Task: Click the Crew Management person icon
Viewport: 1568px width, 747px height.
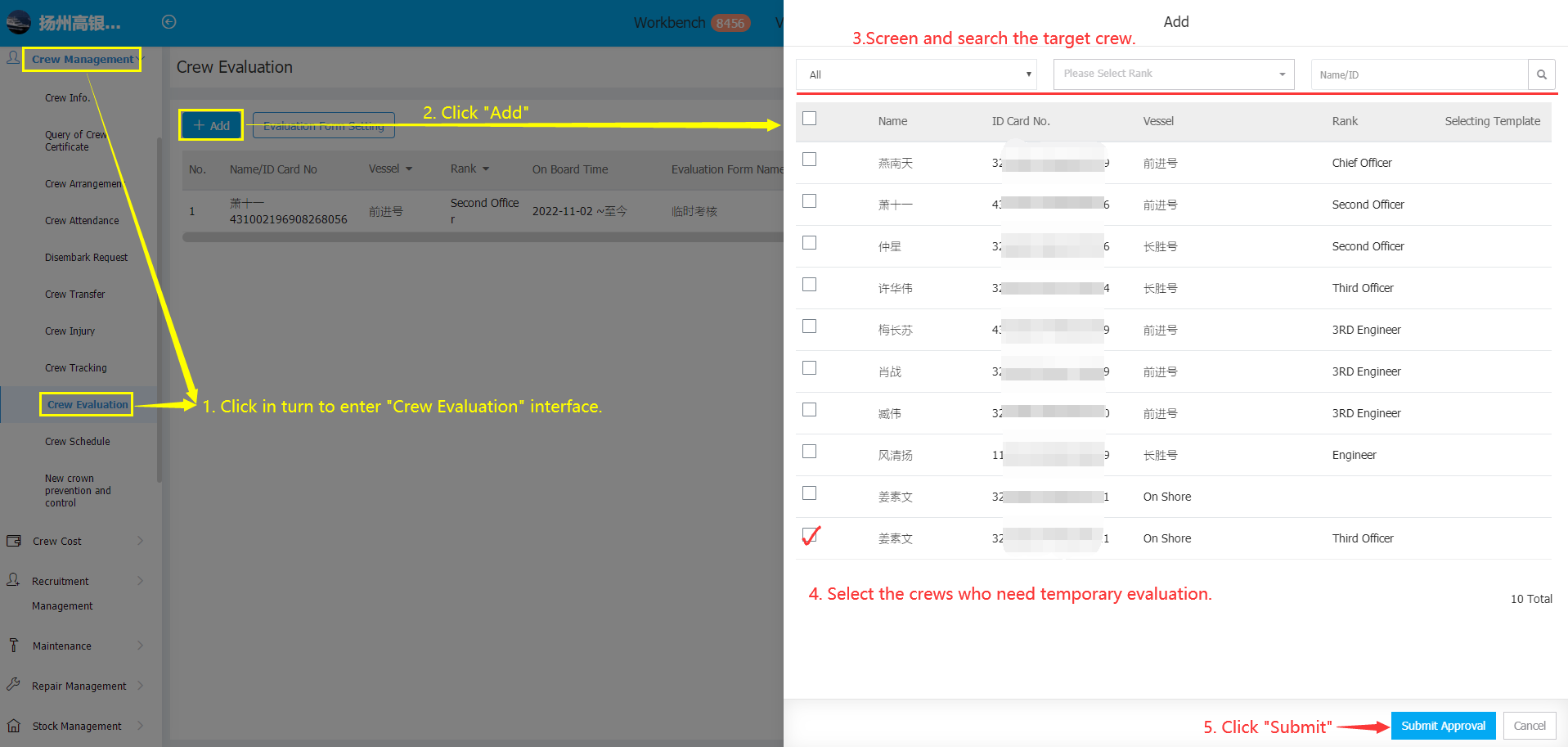Action: click(x=13, y=58)
